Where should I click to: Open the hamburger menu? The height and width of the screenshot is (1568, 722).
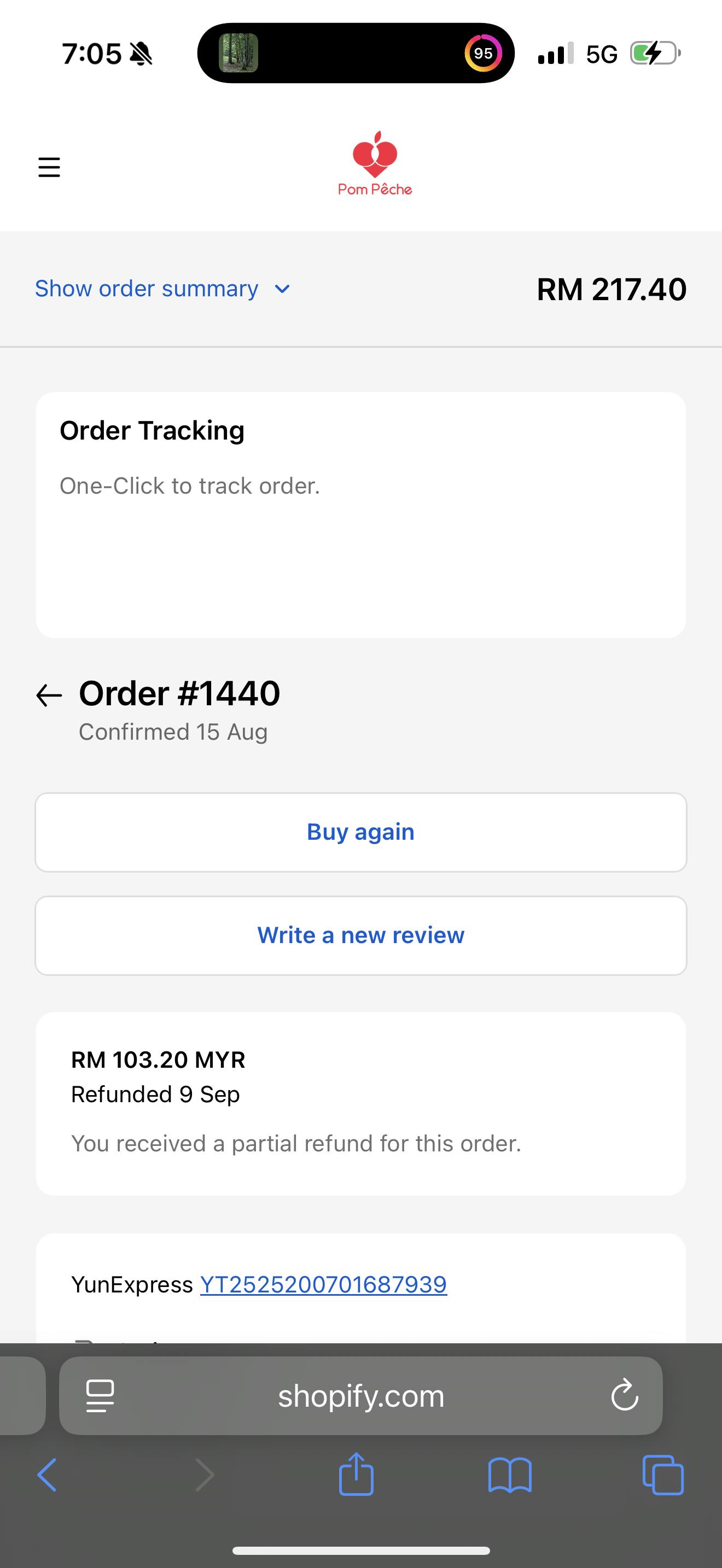(x=49, y=167)
